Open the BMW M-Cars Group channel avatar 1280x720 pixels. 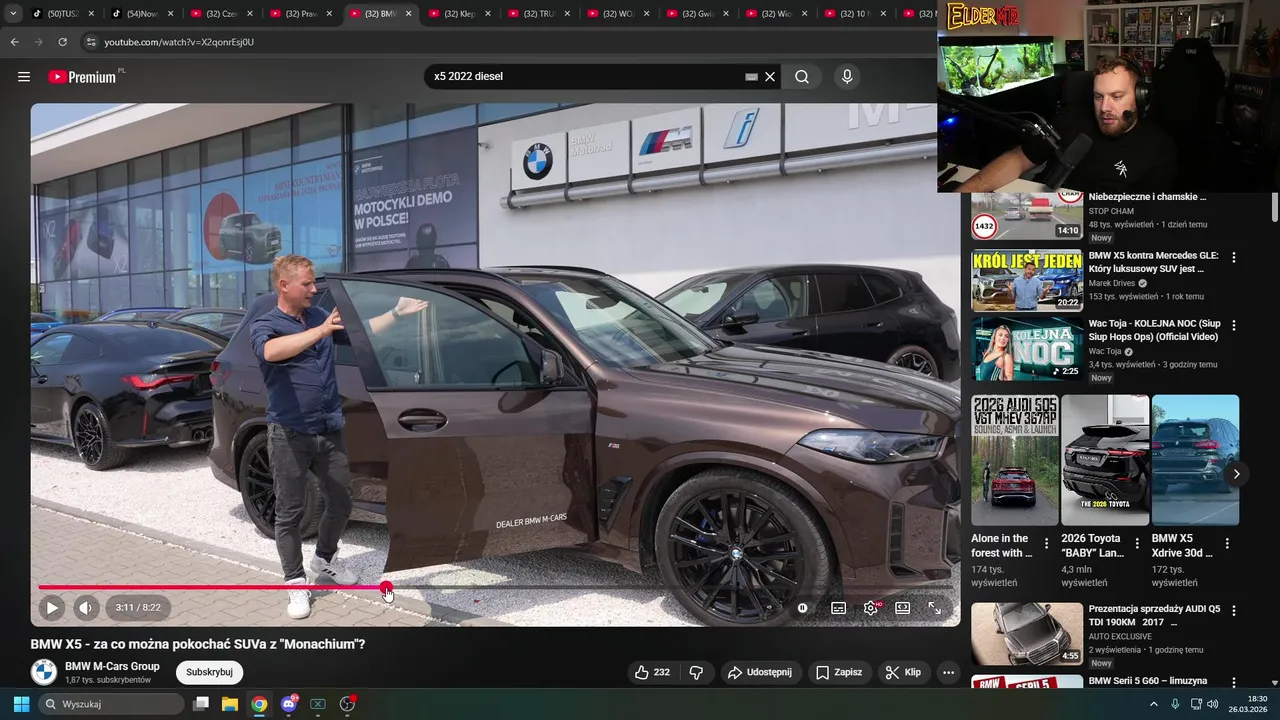click(x=44, y=672)
